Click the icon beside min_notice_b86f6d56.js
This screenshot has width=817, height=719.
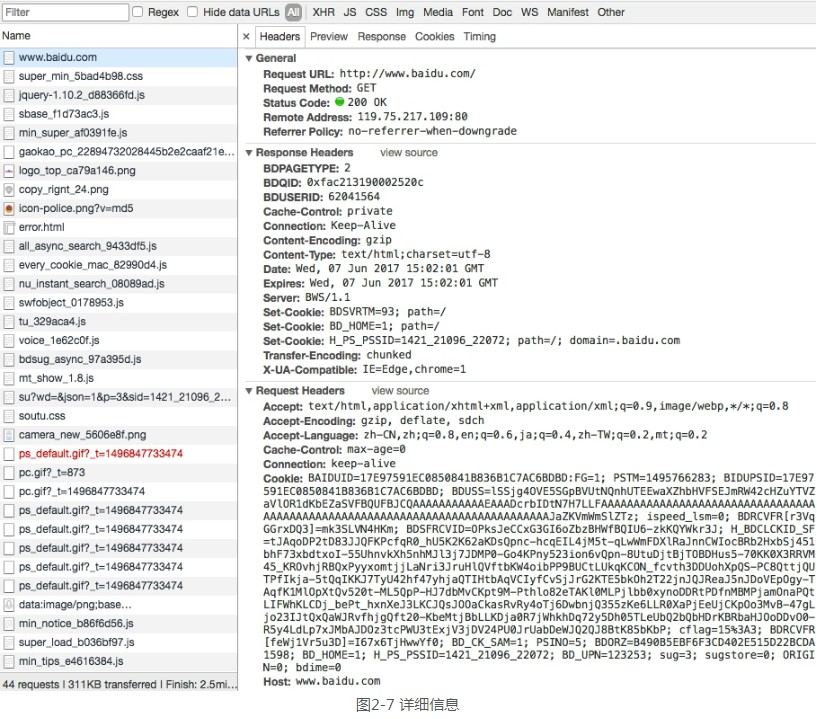click(9, 623)
